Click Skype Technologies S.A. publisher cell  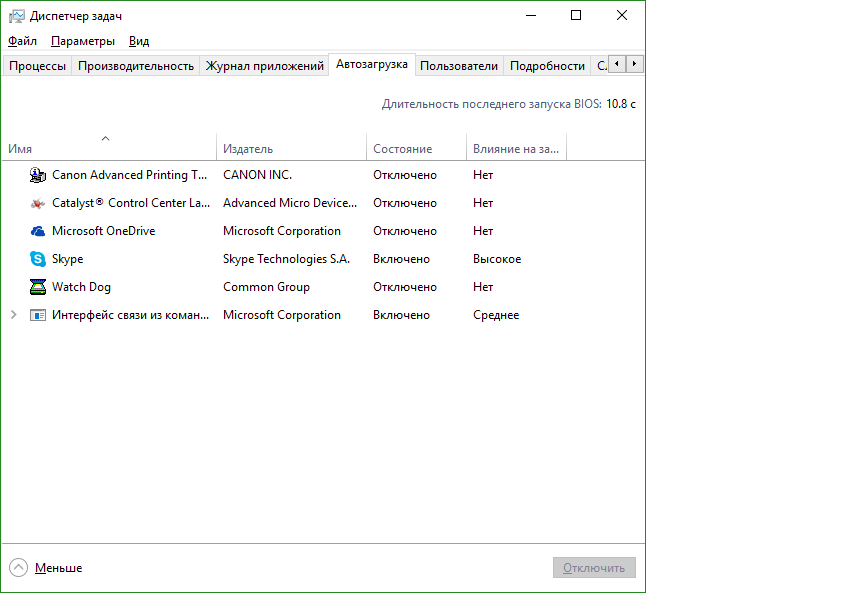click(286, 259)
